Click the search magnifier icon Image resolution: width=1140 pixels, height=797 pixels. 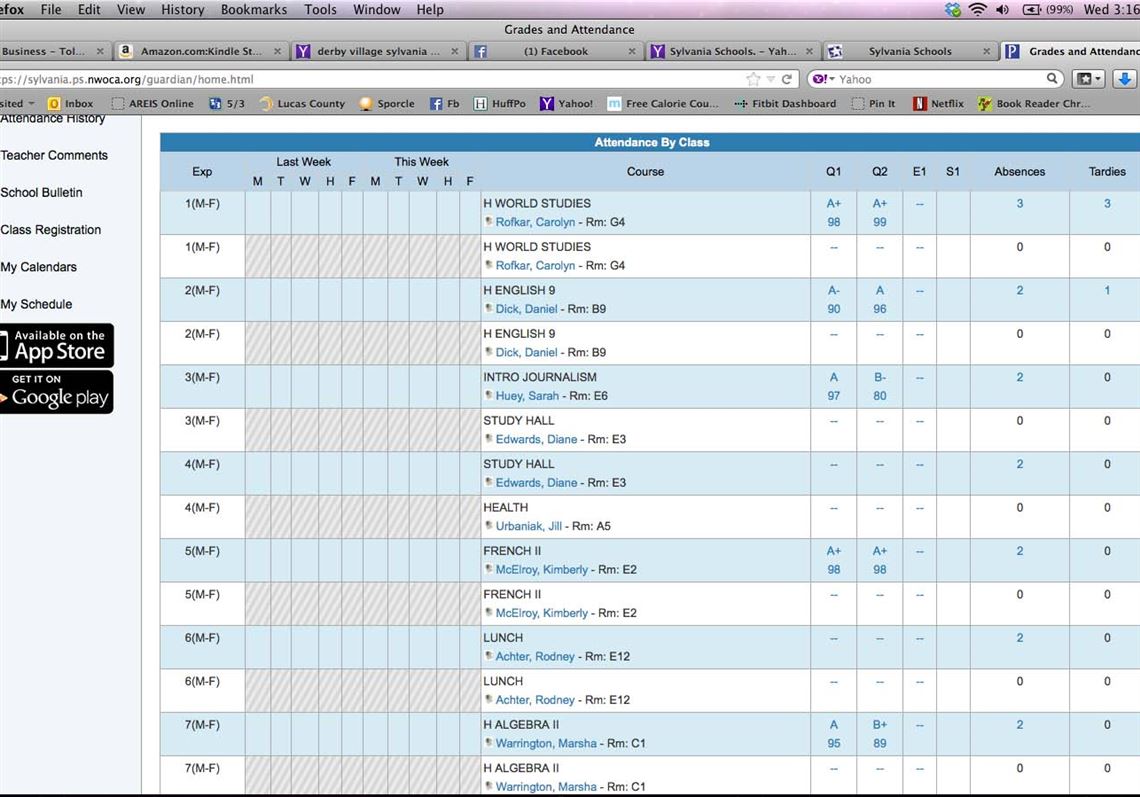click(x=1052, y=79)
